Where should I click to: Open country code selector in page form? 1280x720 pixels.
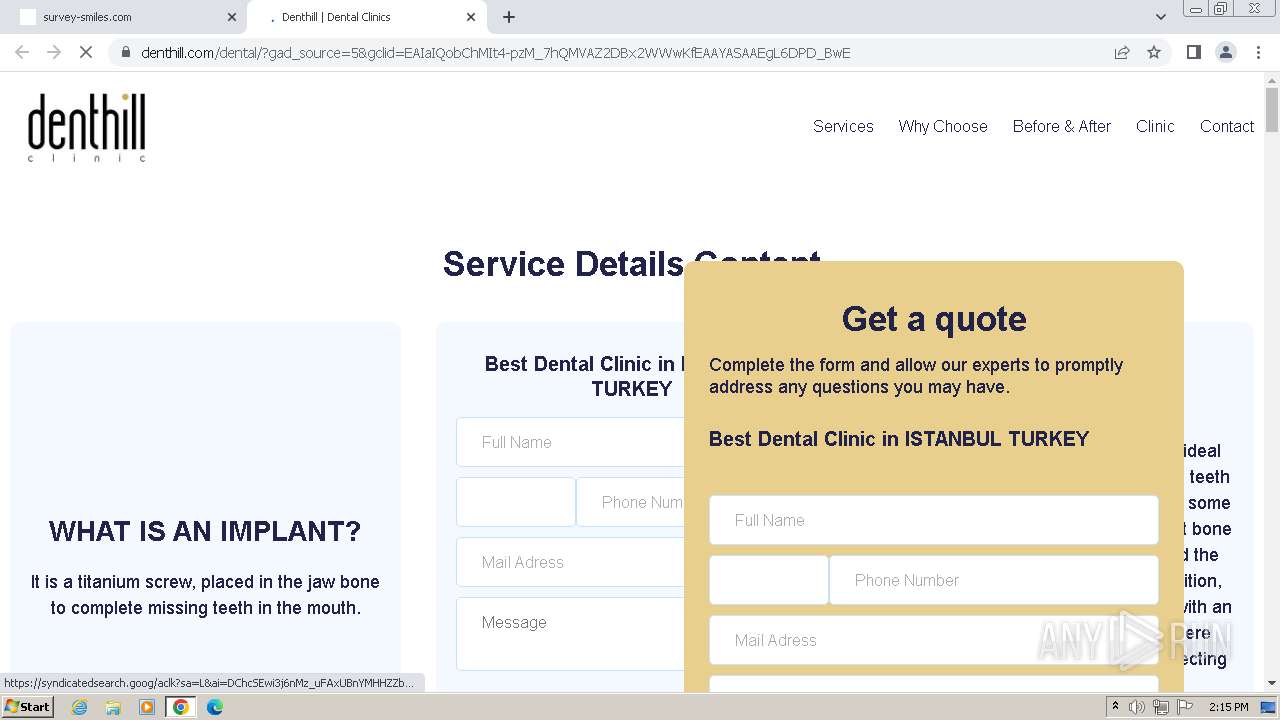tap(516, 502)
